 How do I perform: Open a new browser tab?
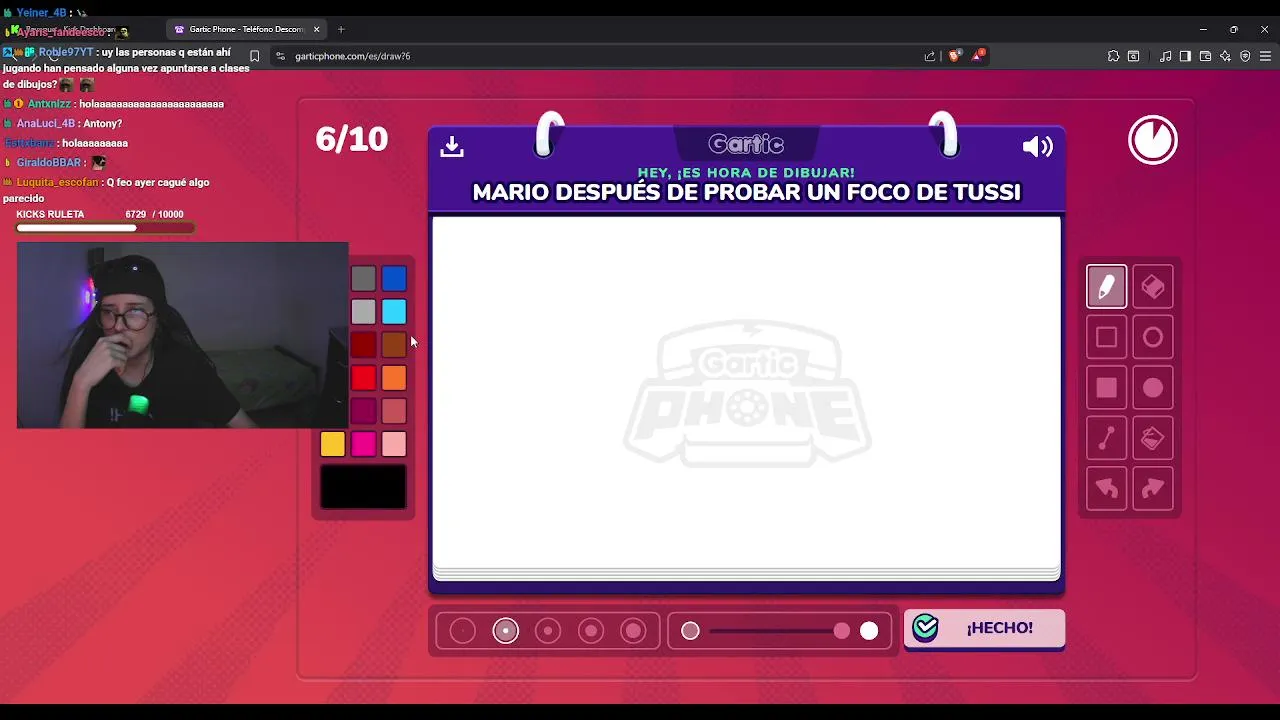[x=341, y=29]
